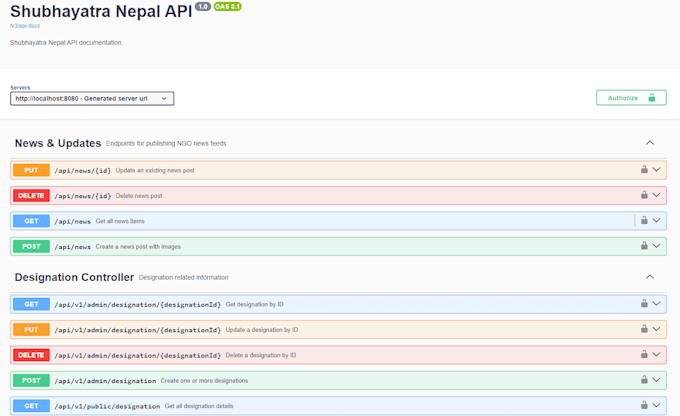Viewport: 680px width, 416px height.
Task: Click the News & Updates heading
Action: pos(58,143)
